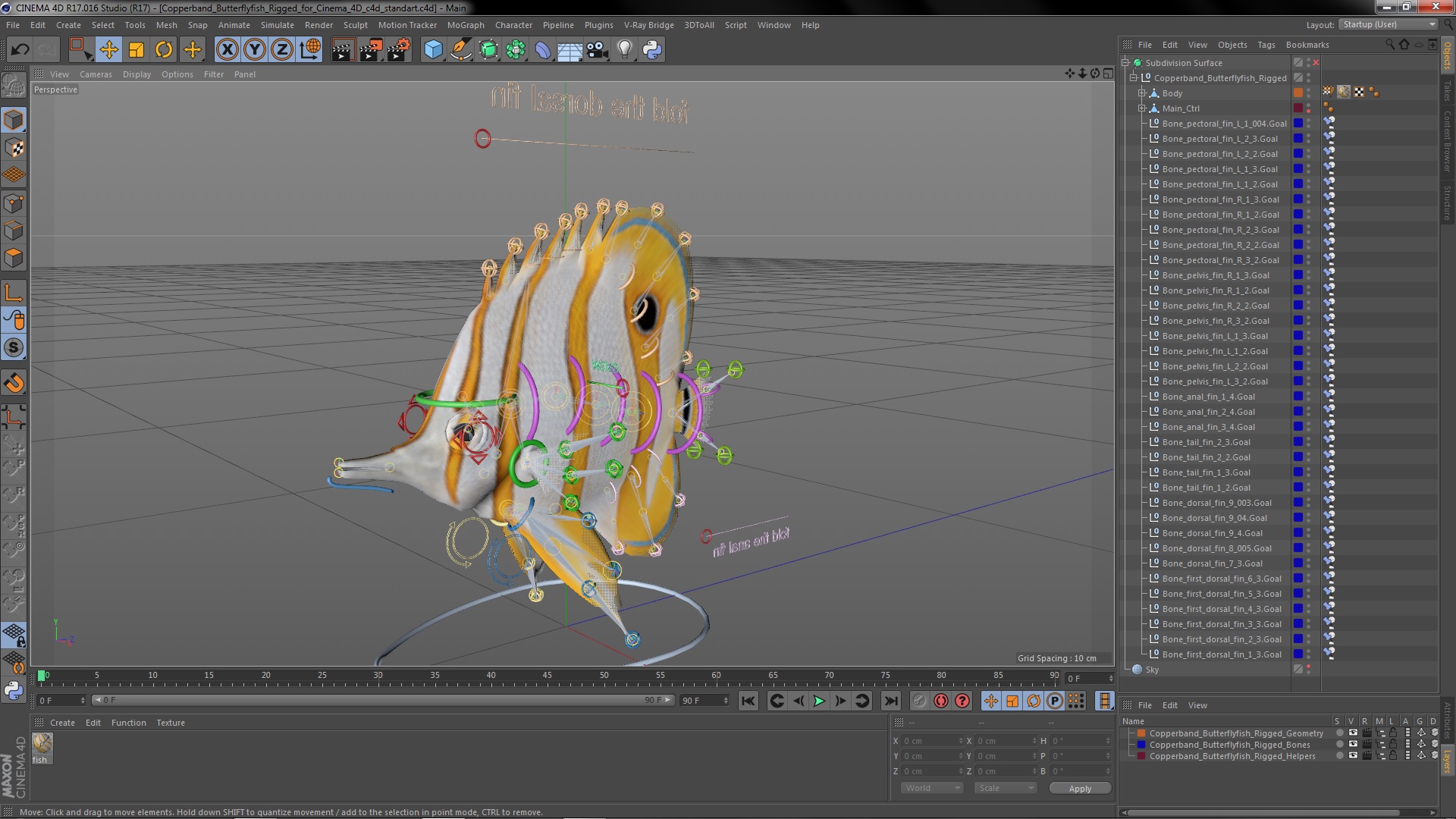This screenshot has height=819, width=1456.
Task: Collapse Copperband_Butterflyfish_Rigged tree node
Action: (1134, 78)
